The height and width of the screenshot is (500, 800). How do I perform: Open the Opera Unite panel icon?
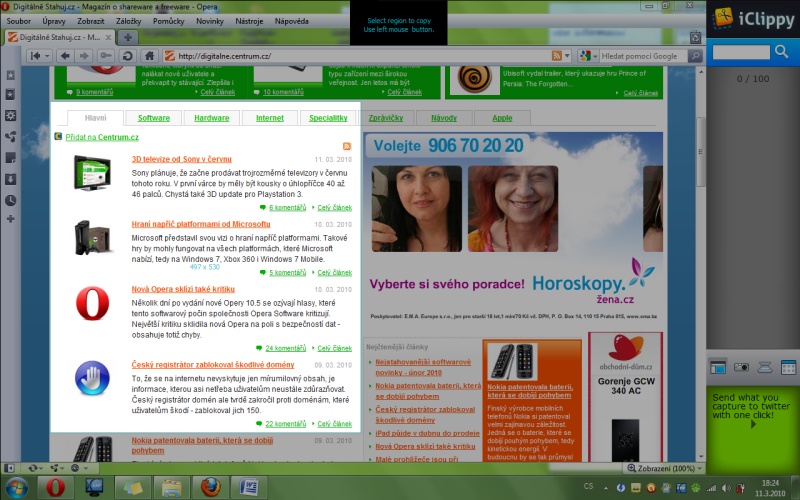pos(10,137)
